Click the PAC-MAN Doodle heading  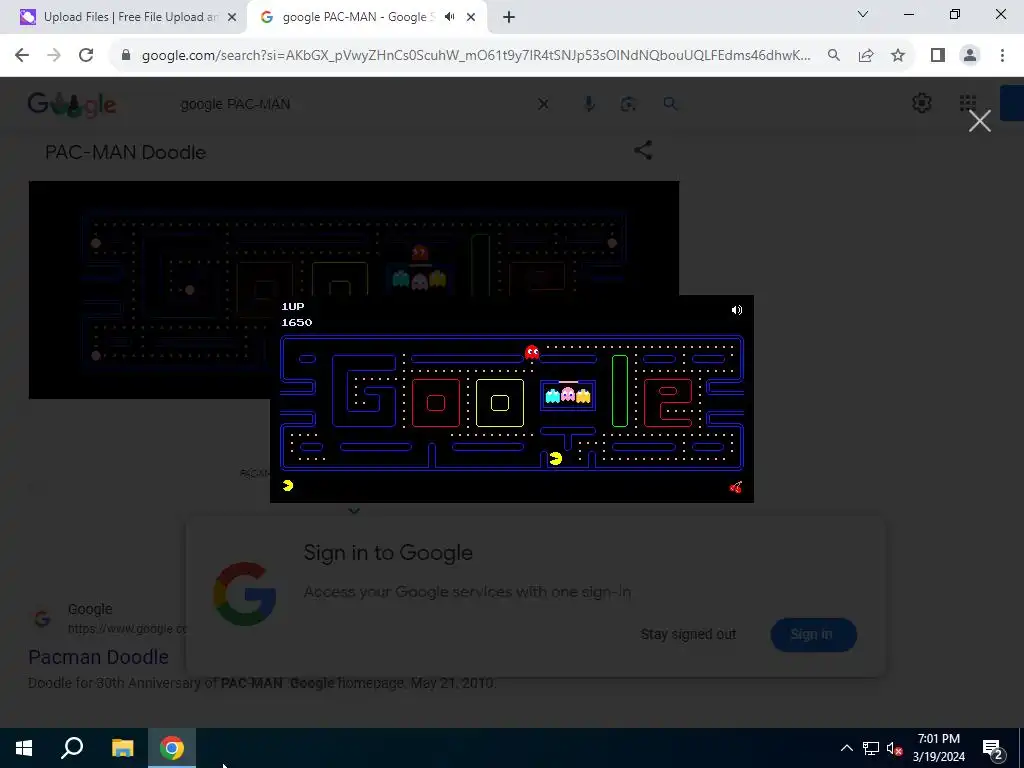[x=125, y=152]
